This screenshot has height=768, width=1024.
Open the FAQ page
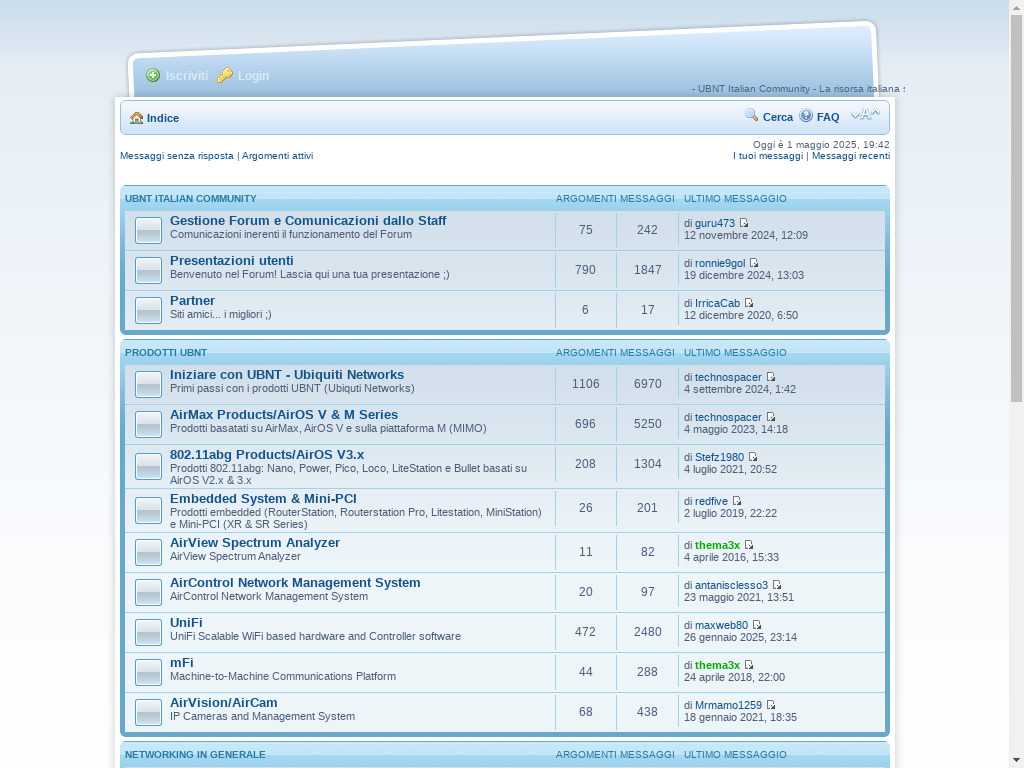pyautogui.click(x=828, y=117)
